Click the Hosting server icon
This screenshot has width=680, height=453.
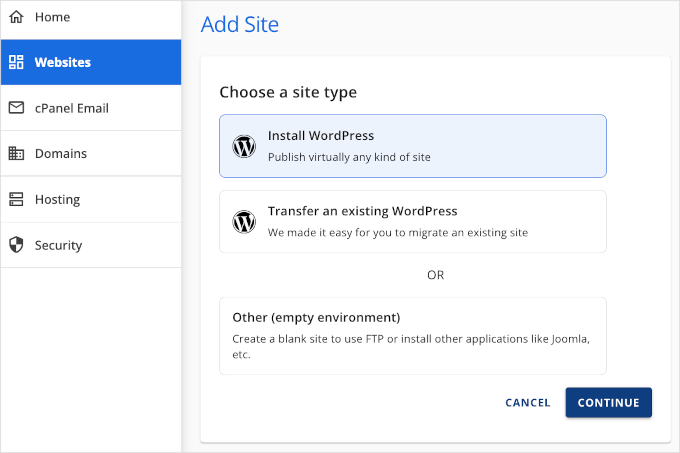(16, 199)
